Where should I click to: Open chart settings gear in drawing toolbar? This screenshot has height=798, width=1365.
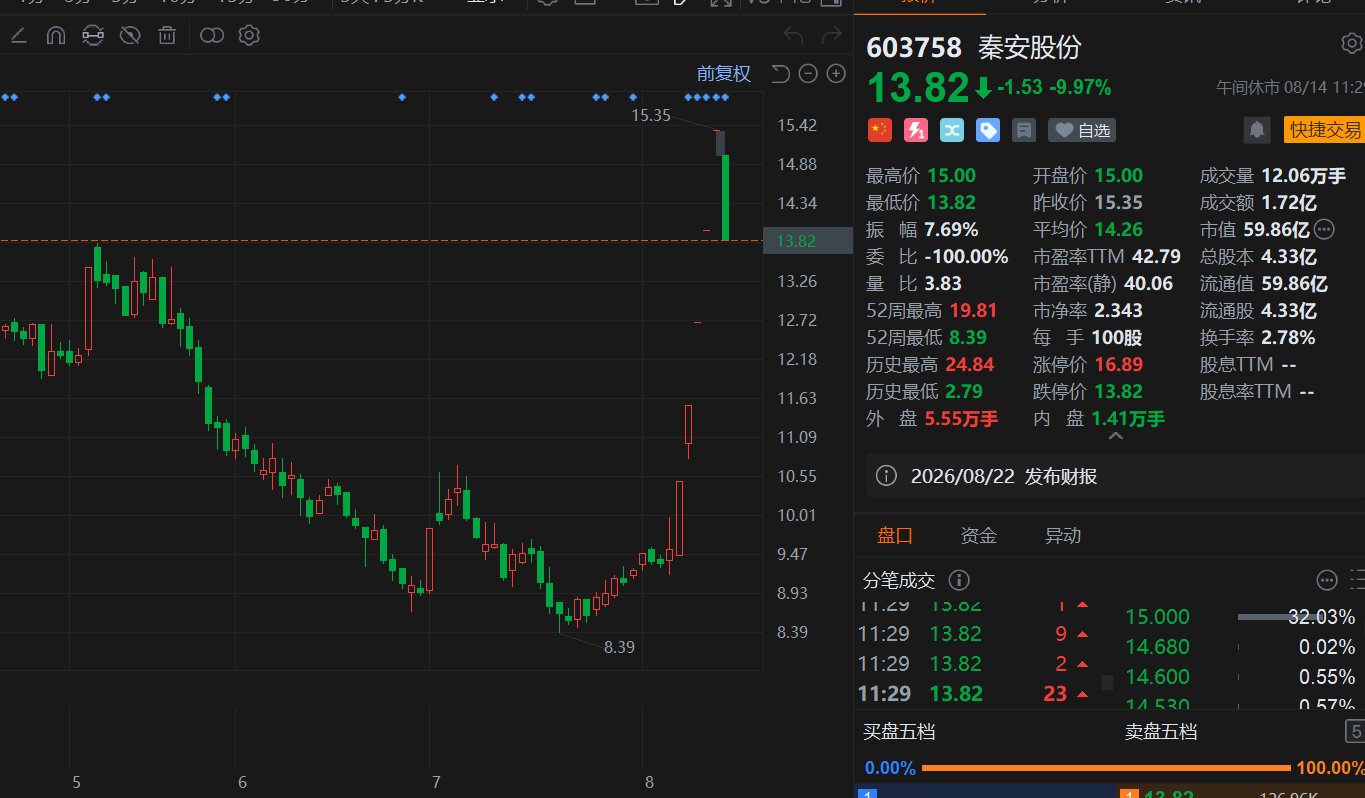[x=249, y=37]
